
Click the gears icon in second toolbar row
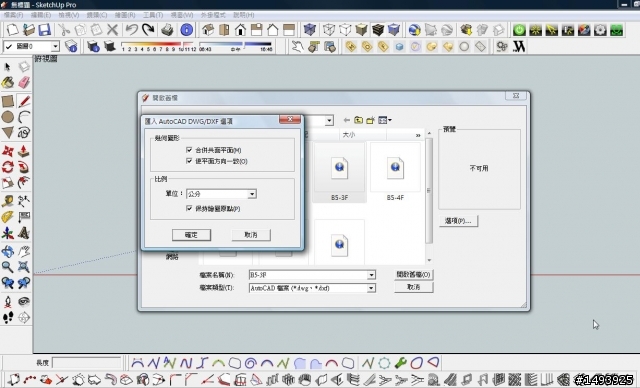502,47
